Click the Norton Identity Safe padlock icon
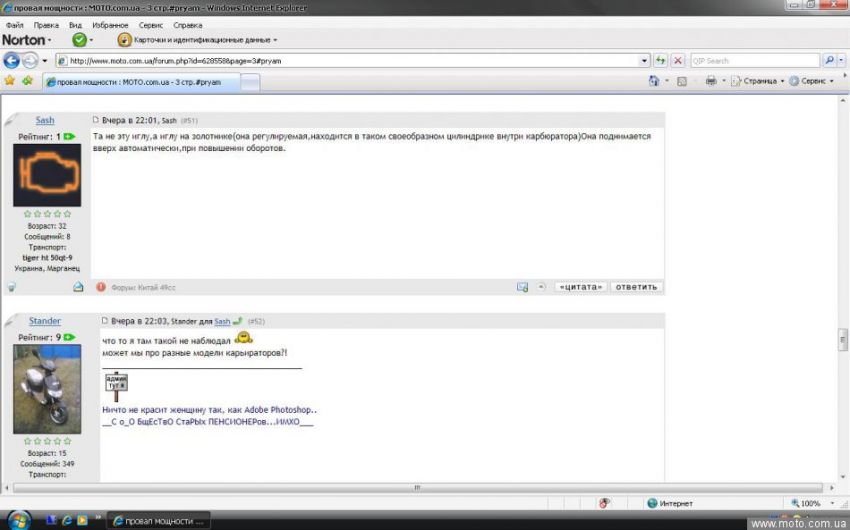 point(124,40)
